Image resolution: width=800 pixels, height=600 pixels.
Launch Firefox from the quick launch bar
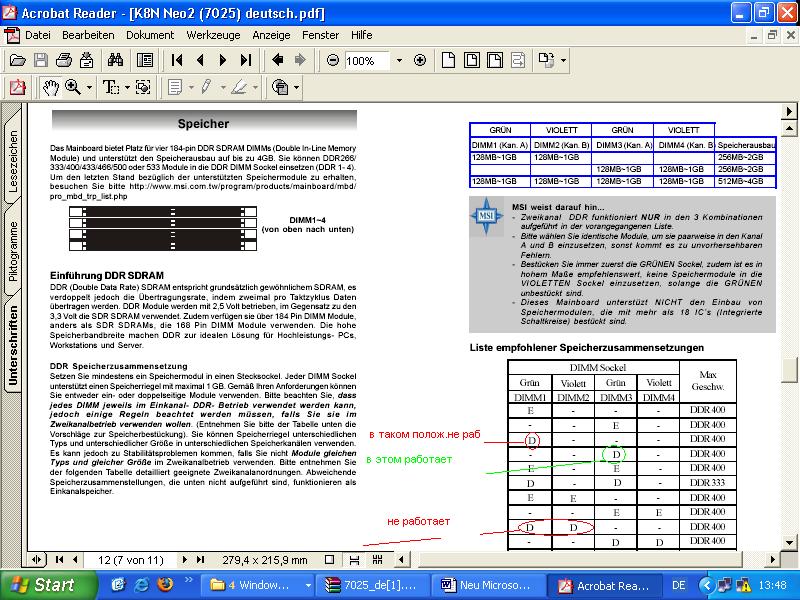[x=165, y=585]
